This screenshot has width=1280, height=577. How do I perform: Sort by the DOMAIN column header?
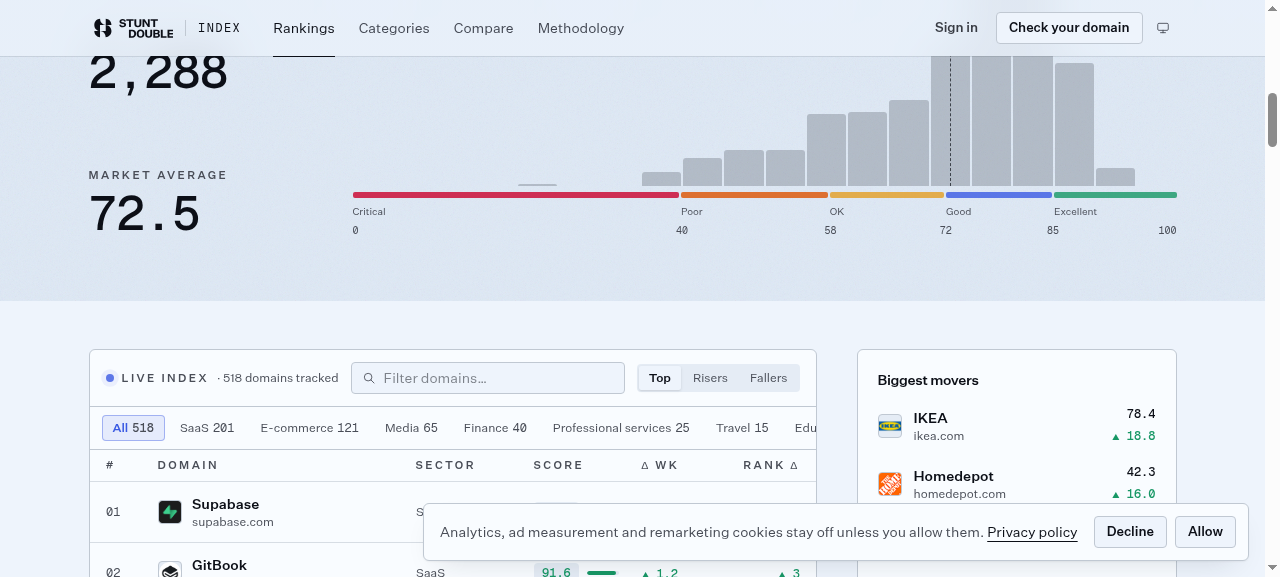click(187, 465)
